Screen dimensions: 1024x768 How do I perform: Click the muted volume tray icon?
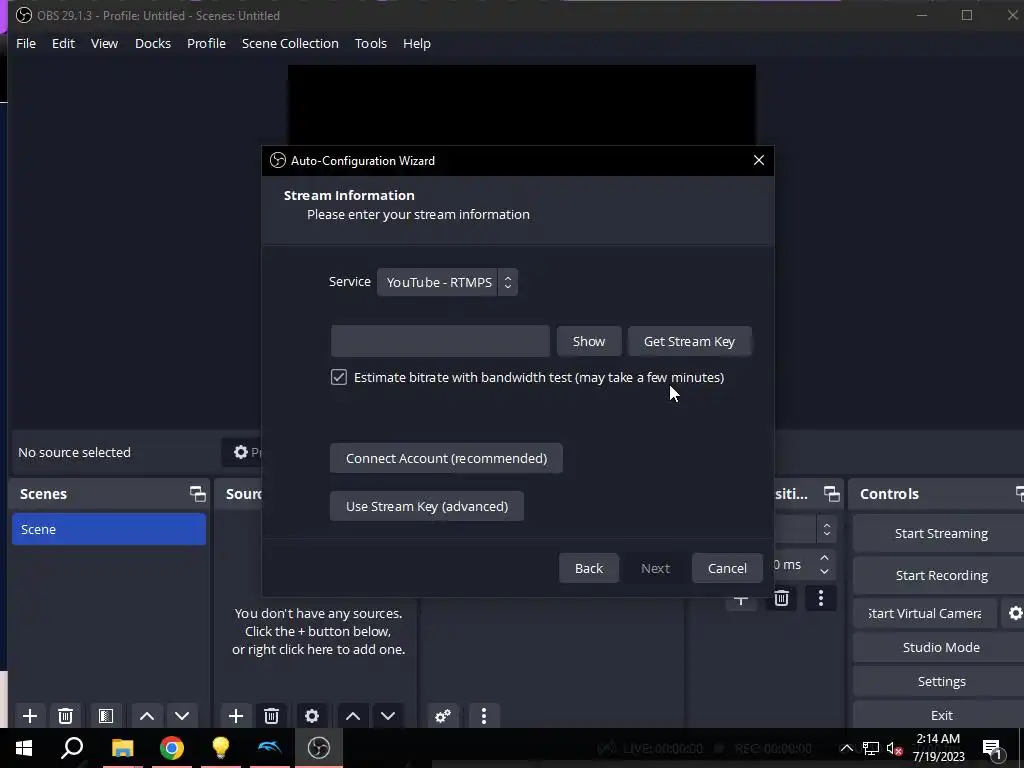tap(894, 748)
